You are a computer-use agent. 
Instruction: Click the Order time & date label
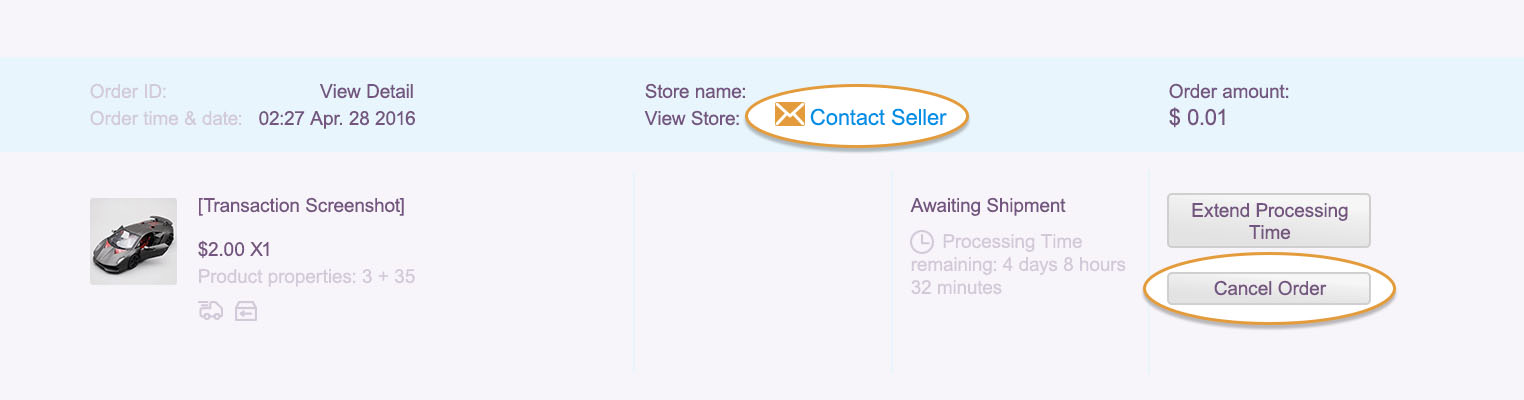[x=166, y=119]
